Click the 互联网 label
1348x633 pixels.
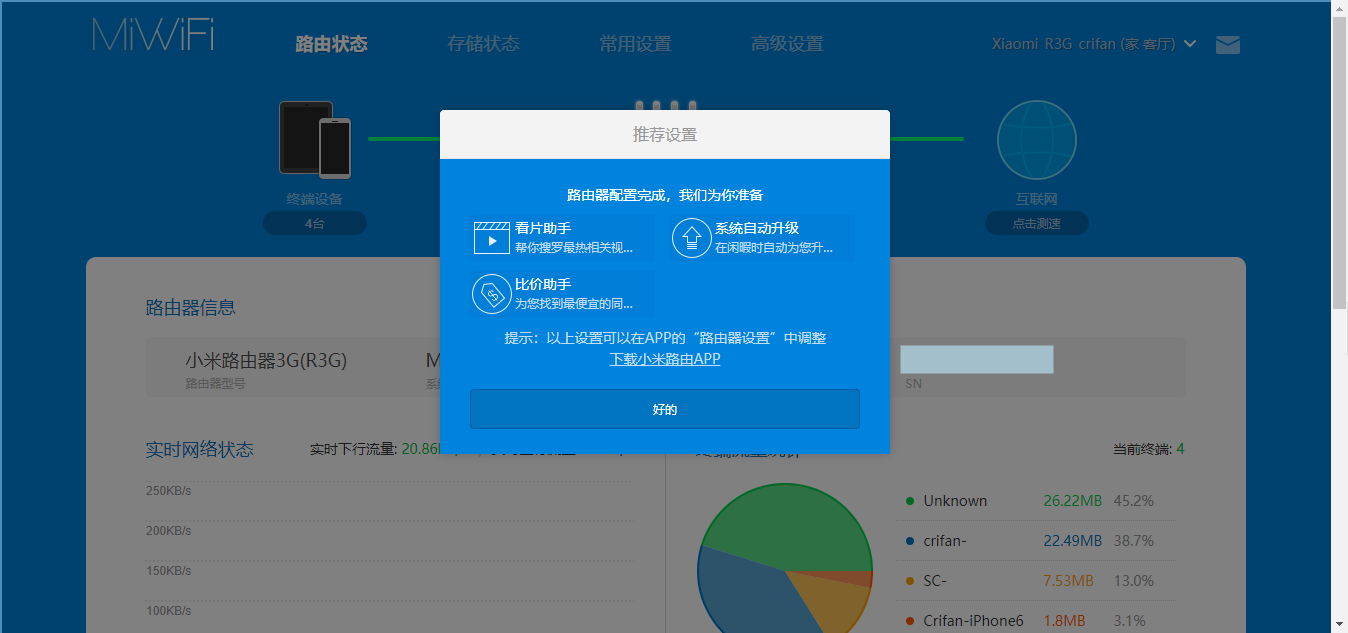pos(1037,199)
